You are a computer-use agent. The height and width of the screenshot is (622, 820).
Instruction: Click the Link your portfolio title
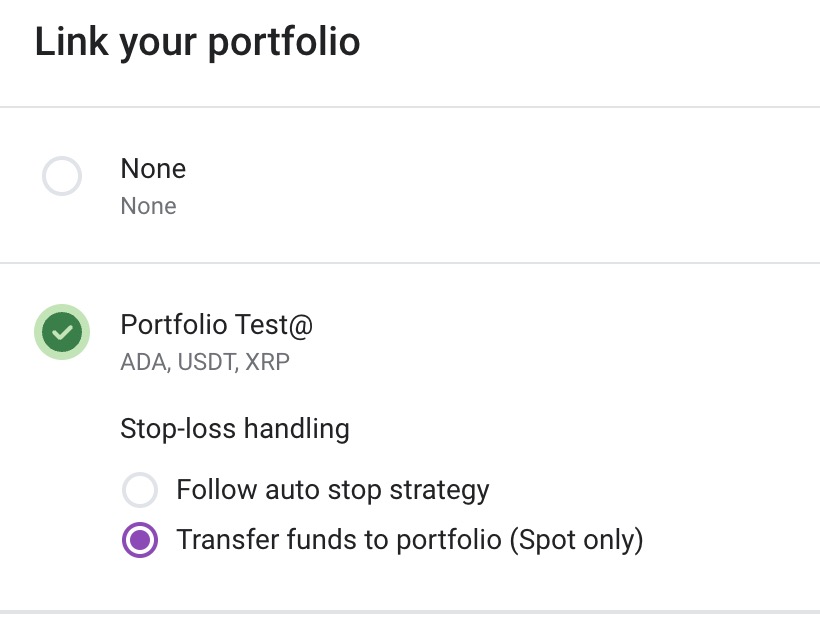(x=197, y=42)
